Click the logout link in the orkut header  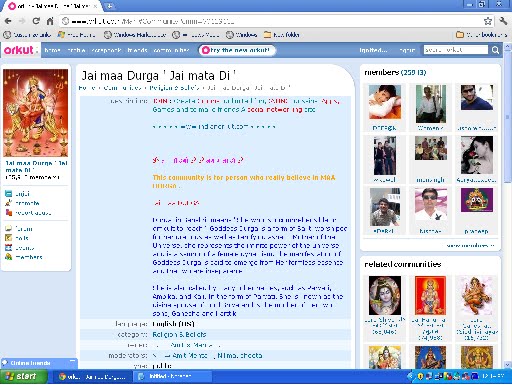(407, 50)
